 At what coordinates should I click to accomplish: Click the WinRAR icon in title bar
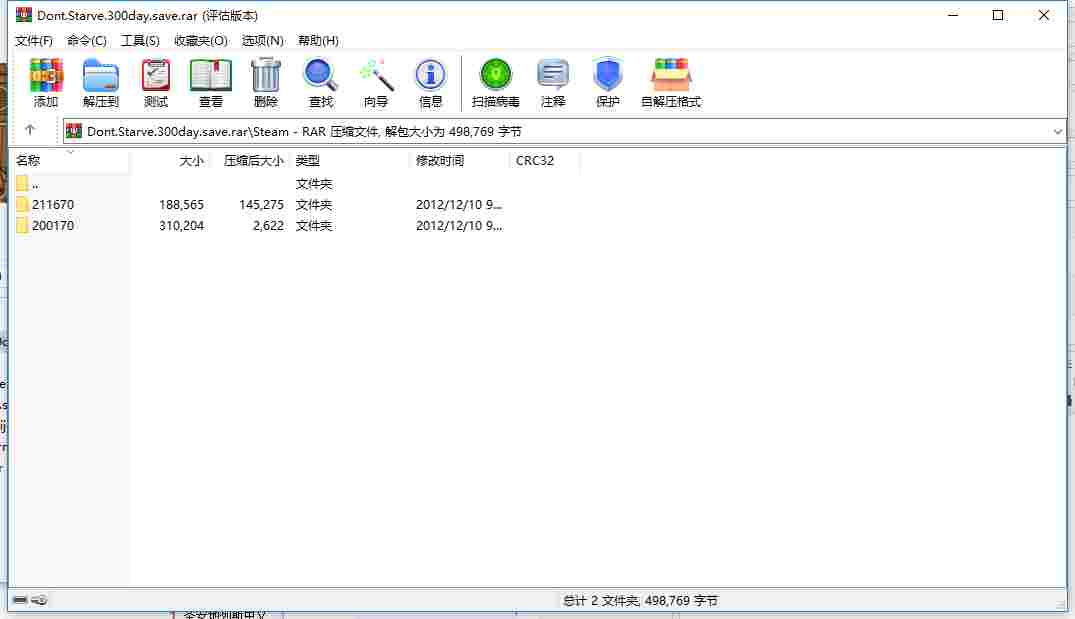tap(24, 14)
